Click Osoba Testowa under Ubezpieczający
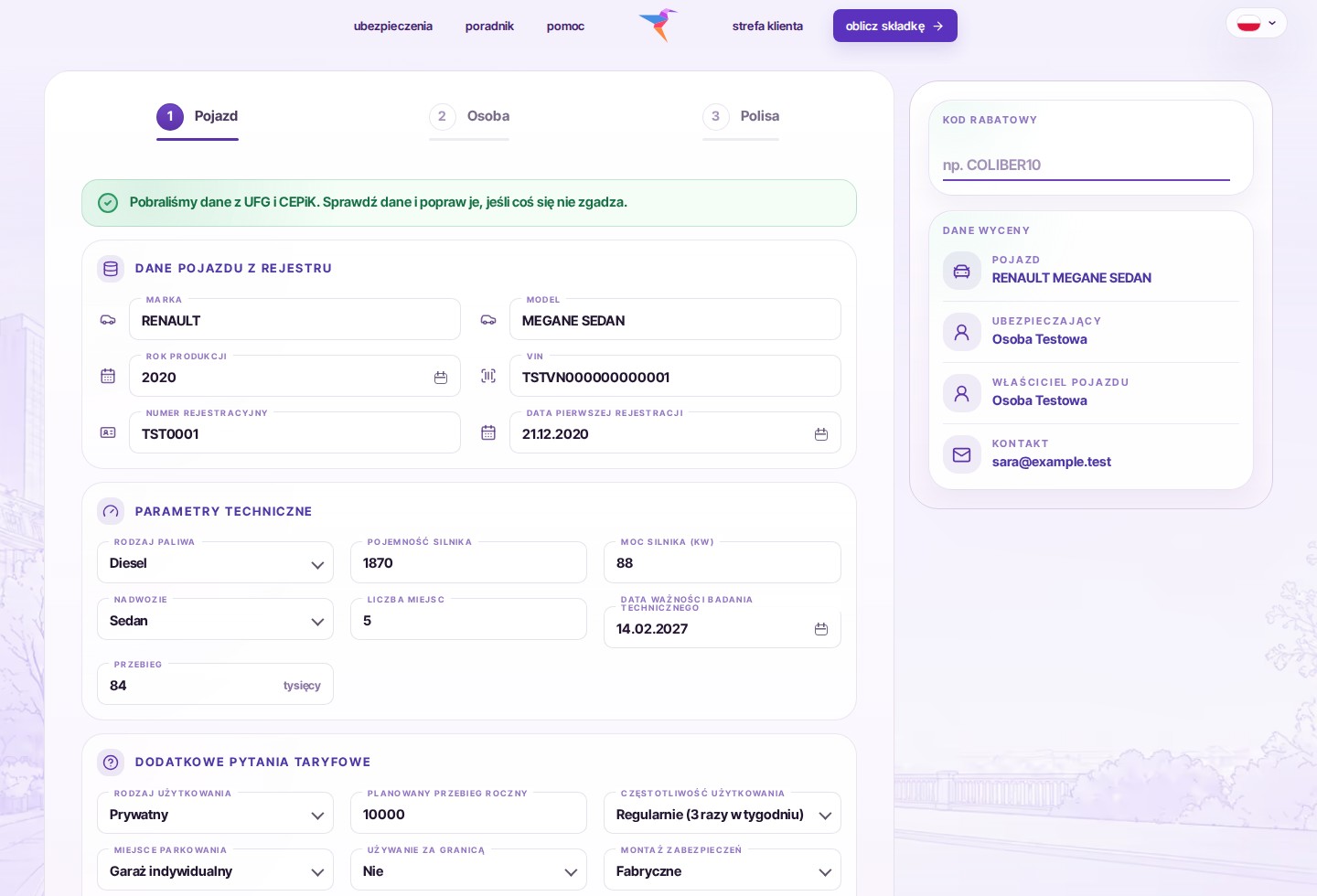This screenshot has height=896, width=1317. pyautogui.click(x=1040, y=339)
